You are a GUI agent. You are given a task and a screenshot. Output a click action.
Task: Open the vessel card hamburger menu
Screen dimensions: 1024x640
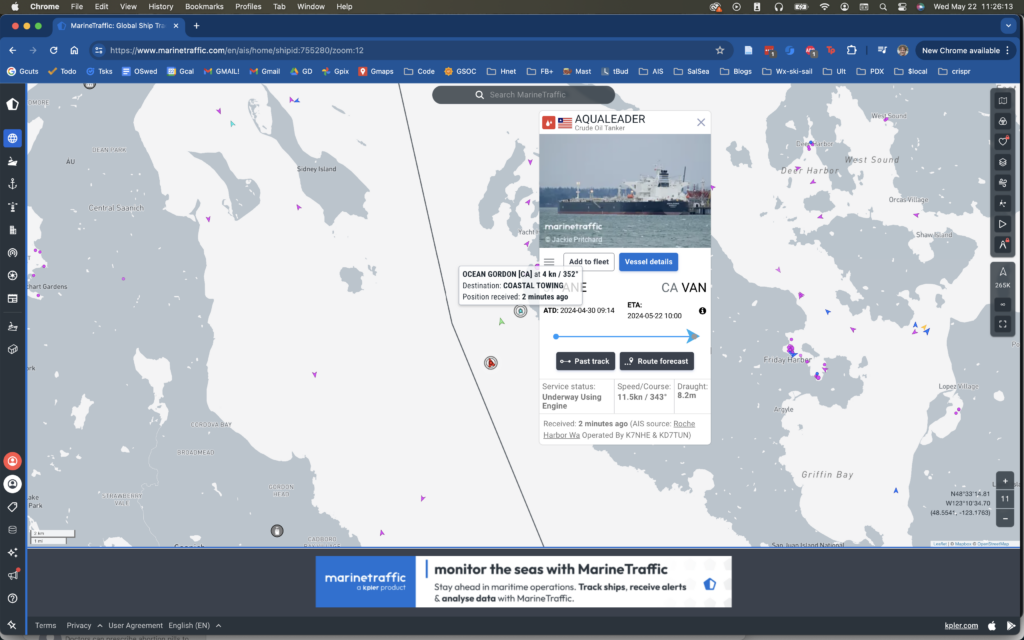point(549,262)
